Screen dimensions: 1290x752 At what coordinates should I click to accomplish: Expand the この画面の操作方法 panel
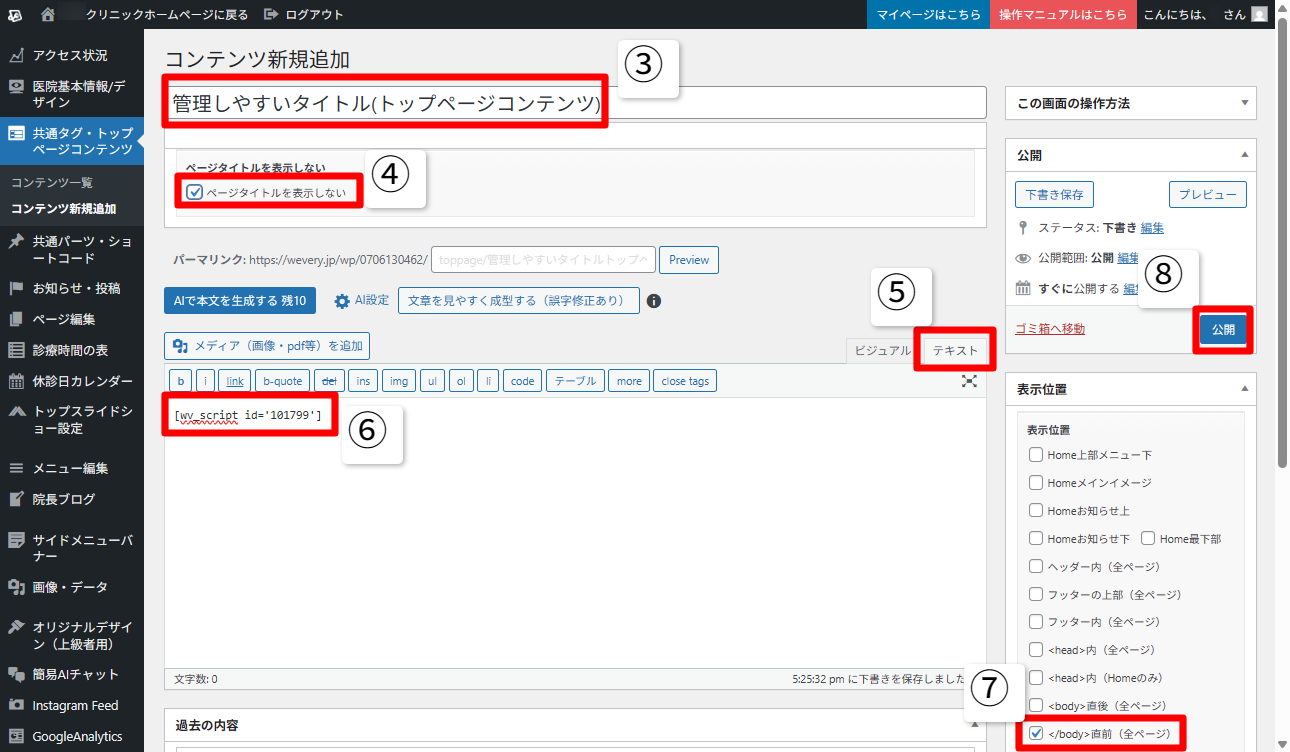click(x=1244, y=103)
